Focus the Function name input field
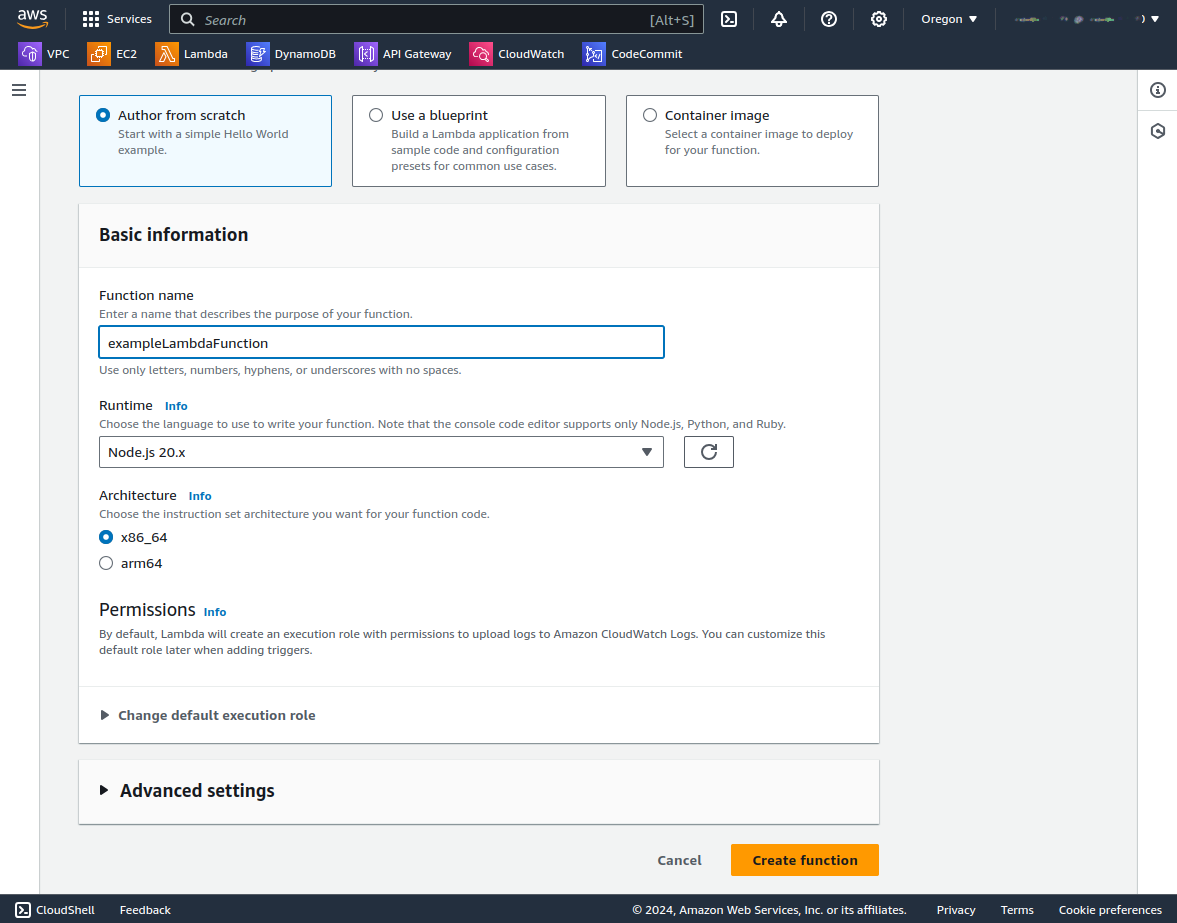The width and height of the screenshot is (1177, 923). point(381,342)
